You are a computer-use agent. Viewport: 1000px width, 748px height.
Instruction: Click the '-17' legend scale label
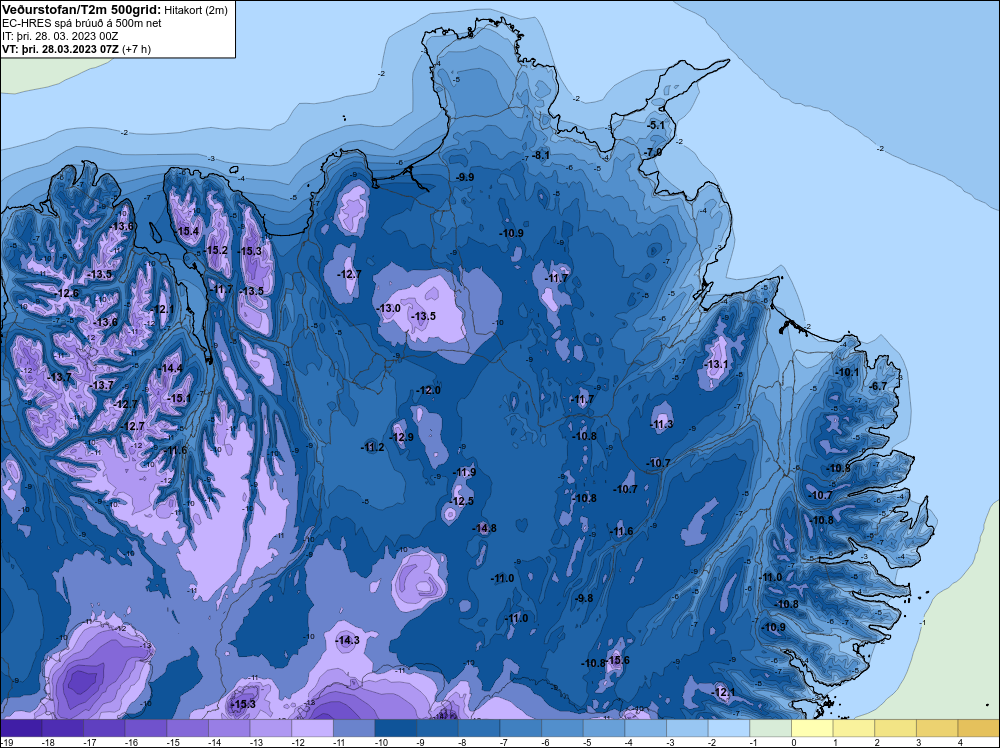click(88, 742)
